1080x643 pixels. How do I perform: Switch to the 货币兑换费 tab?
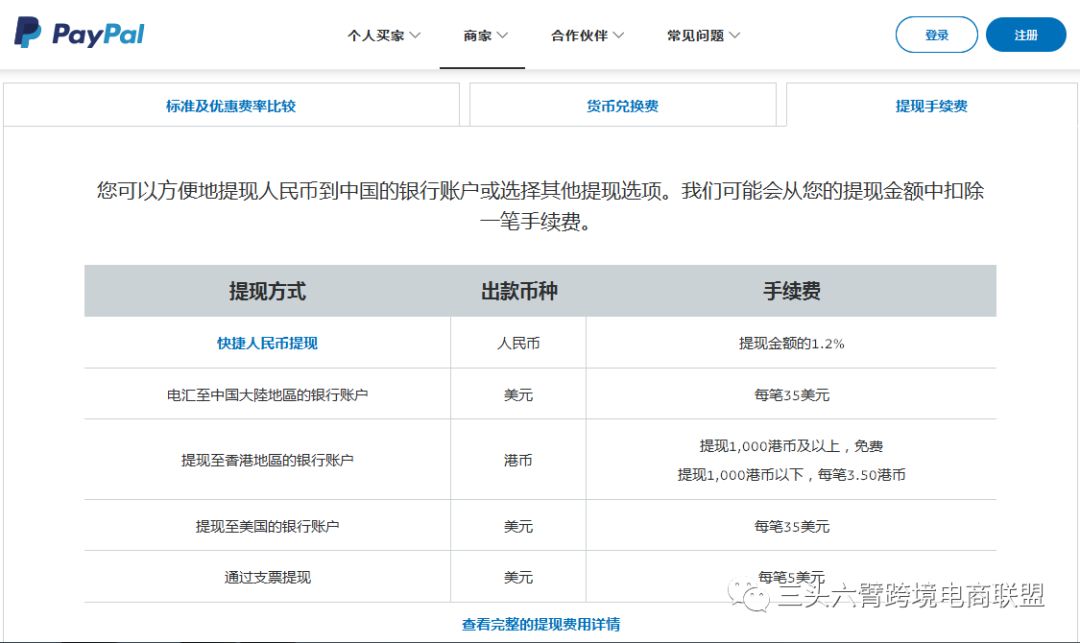(623, 105)
